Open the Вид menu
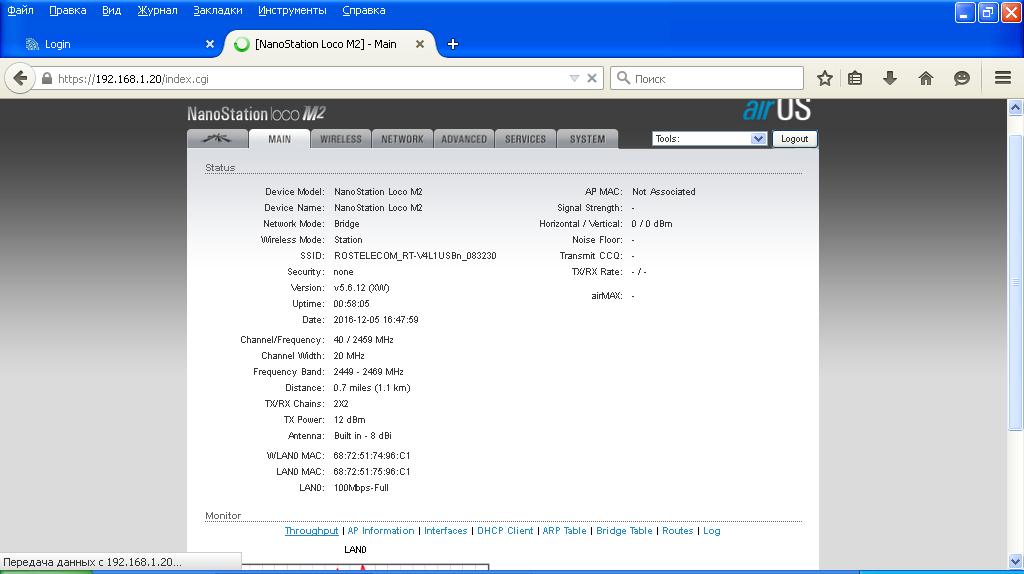Viewport: 1024px width, 574px height. pos(112,10)
